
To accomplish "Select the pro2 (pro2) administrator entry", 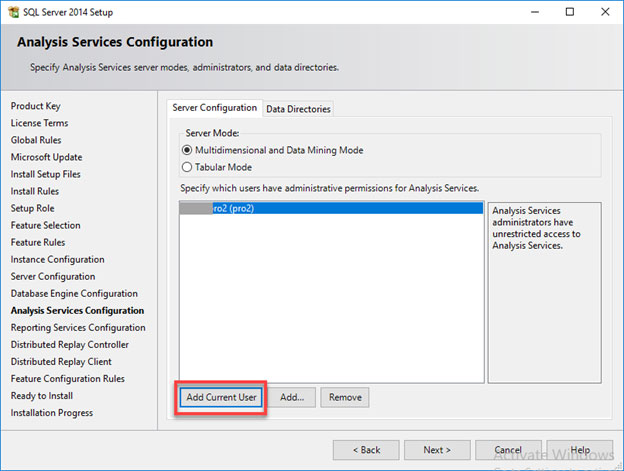I will 331,208.
